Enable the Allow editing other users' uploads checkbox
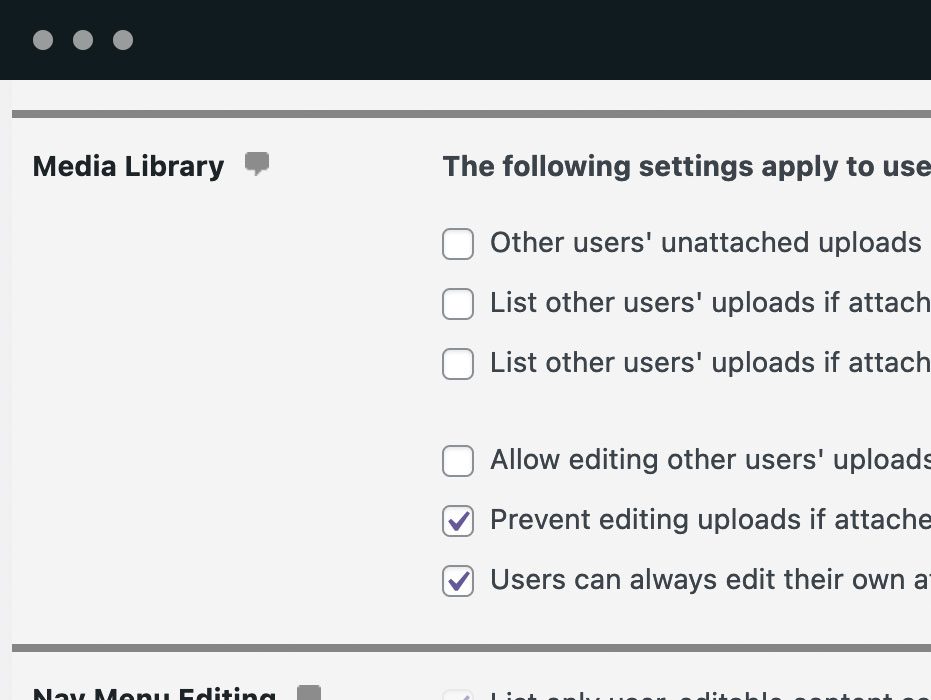Screen dimensions: 931x700 click(458, 461)
